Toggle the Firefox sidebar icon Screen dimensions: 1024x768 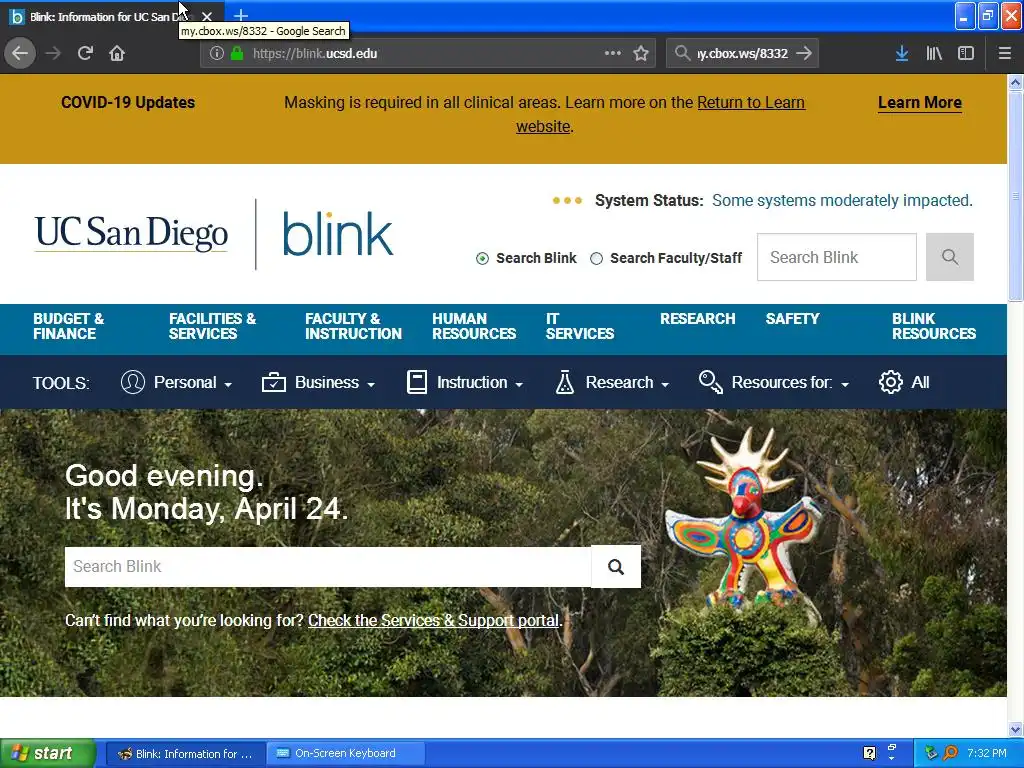[x=966, y=54]
